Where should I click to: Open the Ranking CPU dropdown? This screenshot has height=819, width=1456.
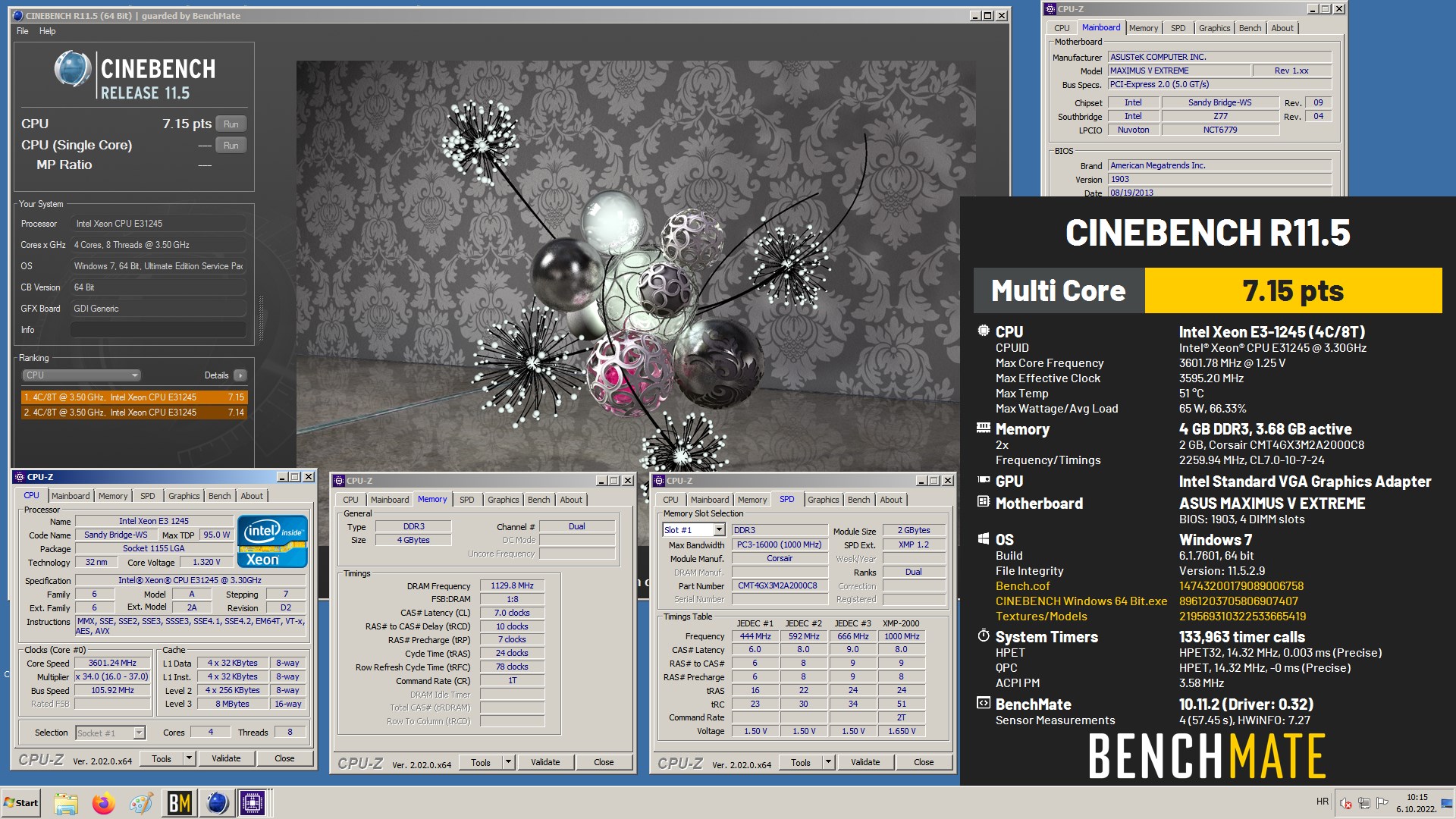[x=81, y=375]
